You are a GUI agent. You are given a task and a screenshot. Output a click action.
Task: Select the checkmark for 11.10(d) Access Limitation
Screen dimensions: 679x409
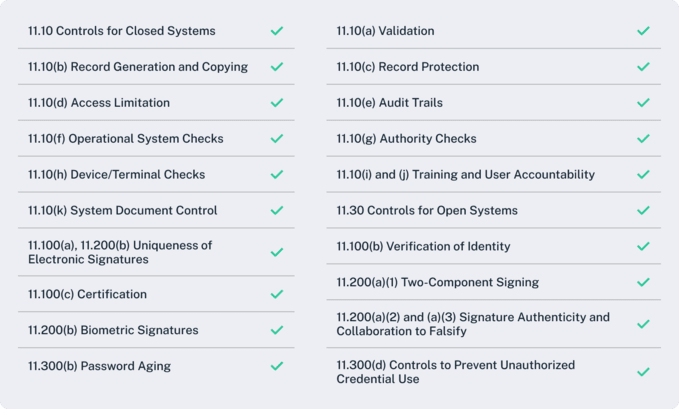(x=277, y=103)
